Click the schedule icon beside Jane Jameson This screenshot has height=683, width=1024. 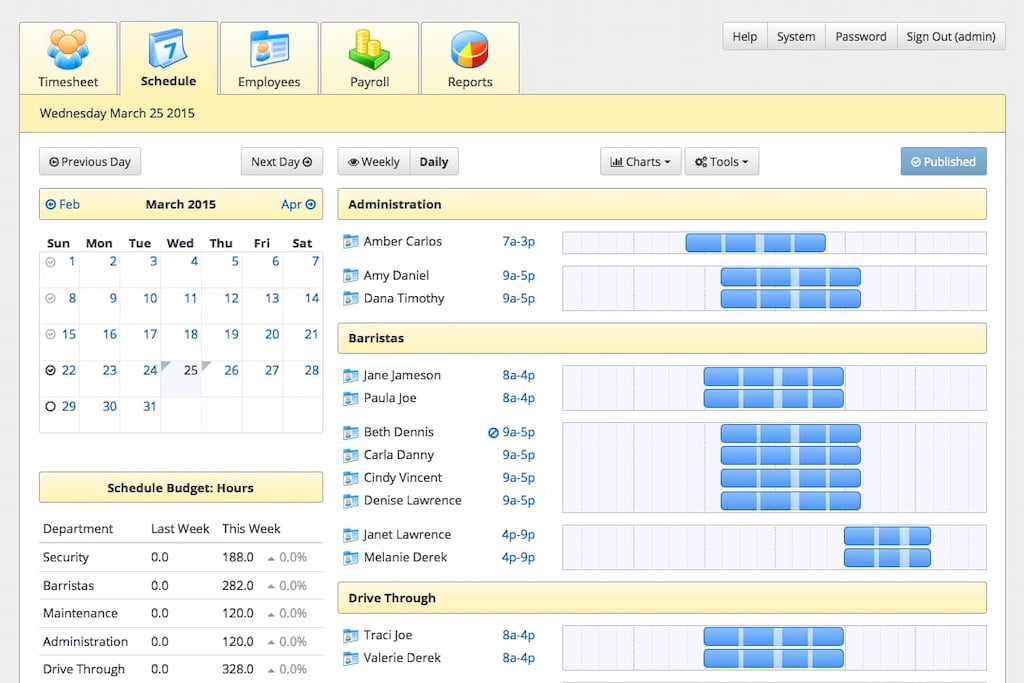point(351,375)
